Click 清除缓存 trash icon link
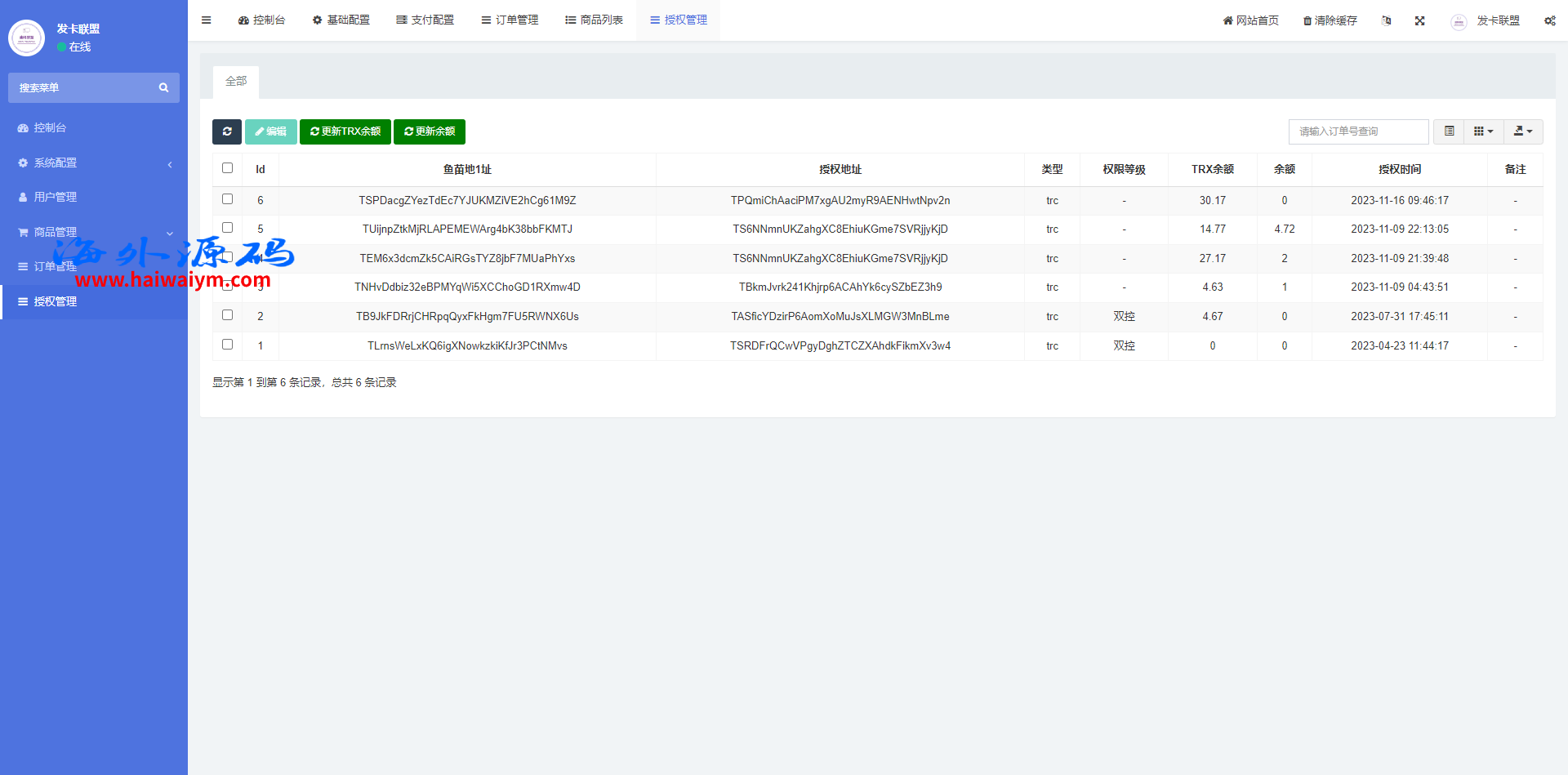The height and width of the screenshot is (775, 1568). (x=1330, y=21)
